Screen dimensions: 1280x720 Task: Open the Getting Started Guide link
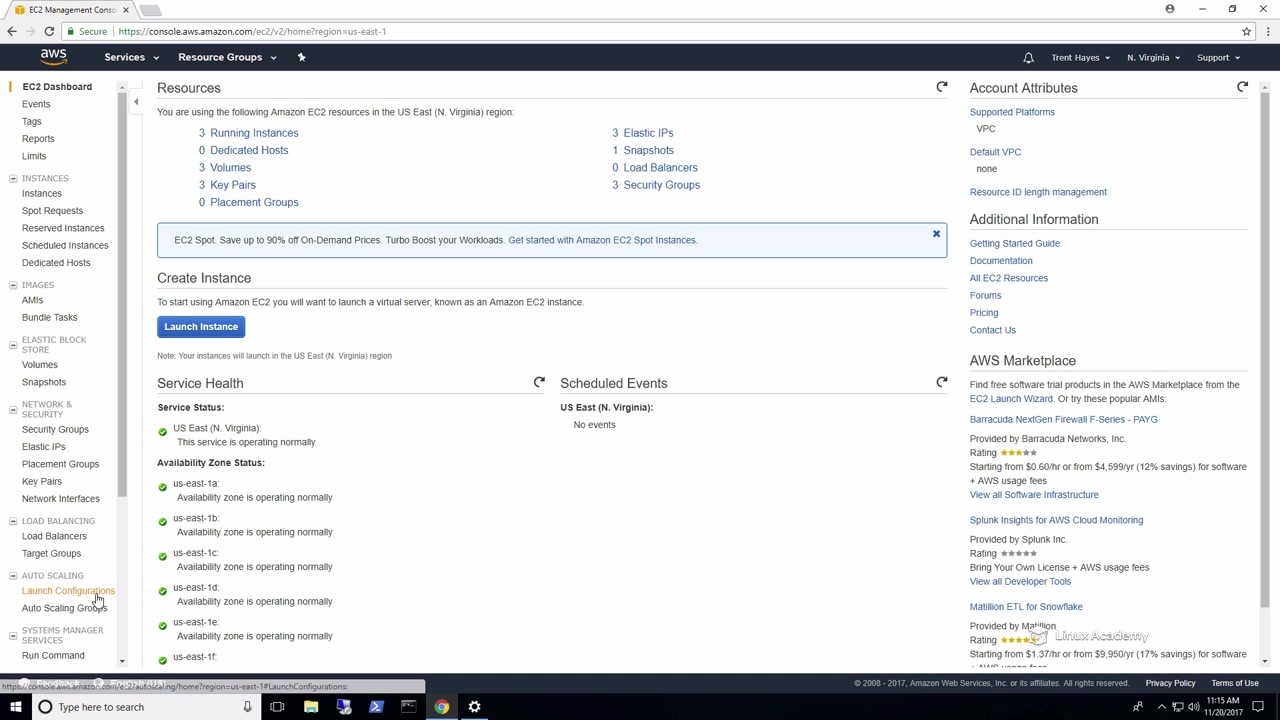1014,243
